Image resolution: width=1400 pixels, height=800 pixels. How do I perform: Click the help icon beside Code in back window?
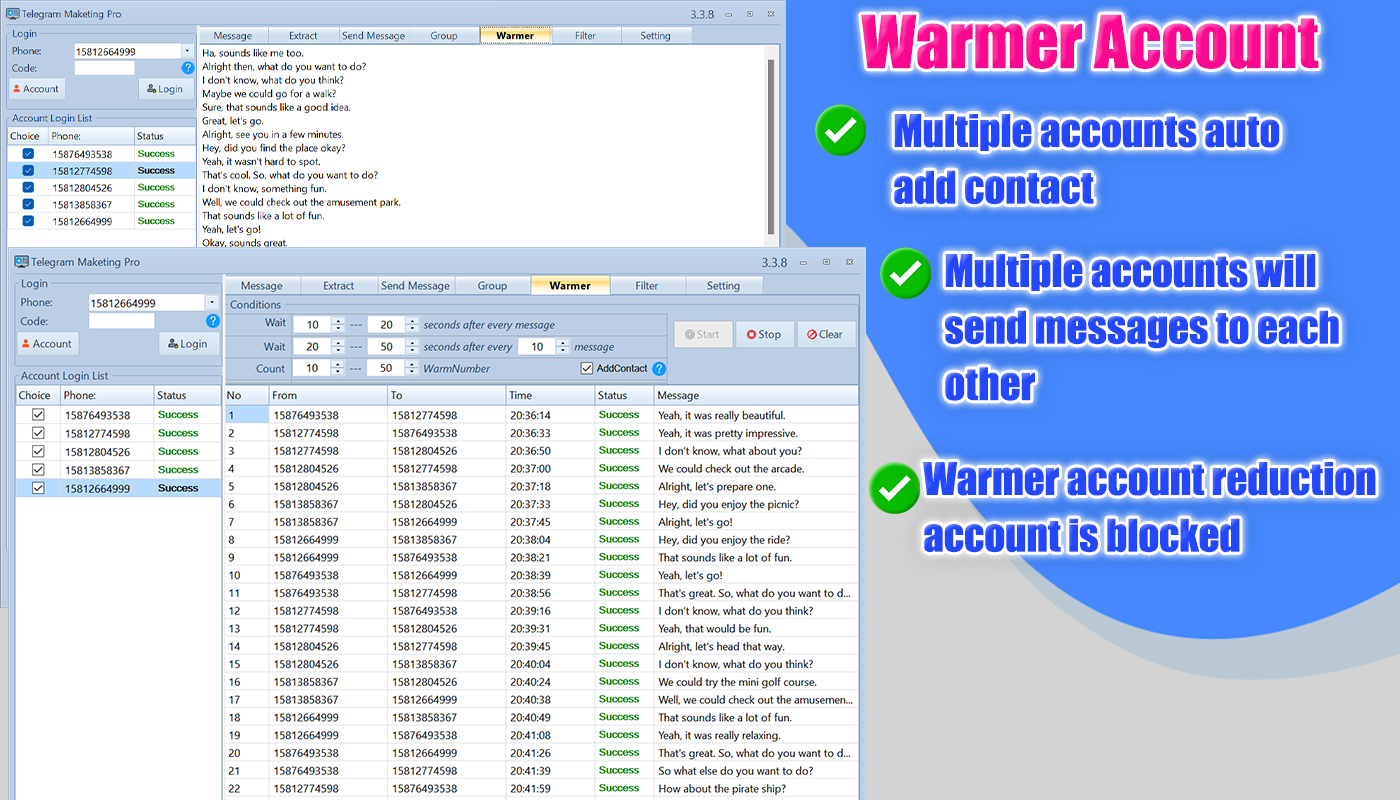click(x=188, y=68)
